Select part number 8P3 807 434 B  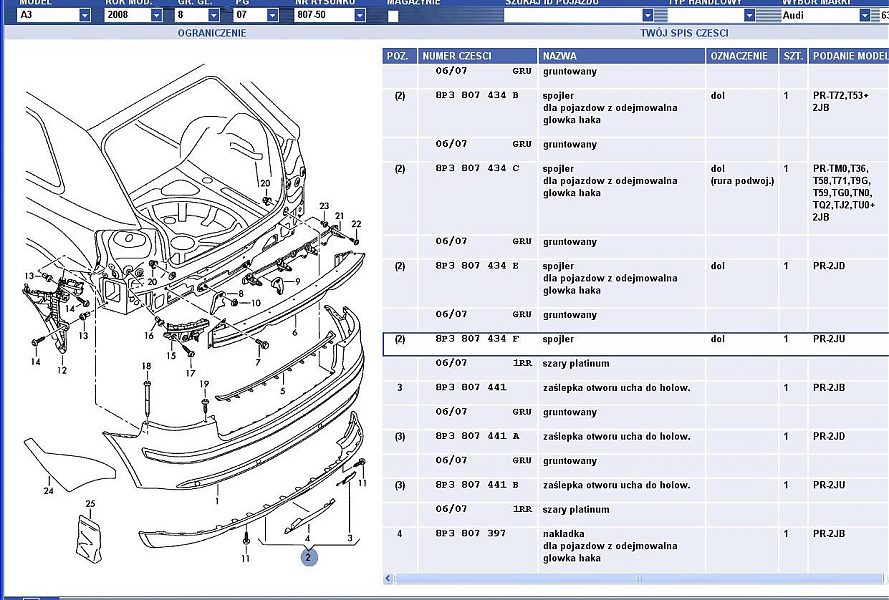pyautogui.click(x=477, y=95)
